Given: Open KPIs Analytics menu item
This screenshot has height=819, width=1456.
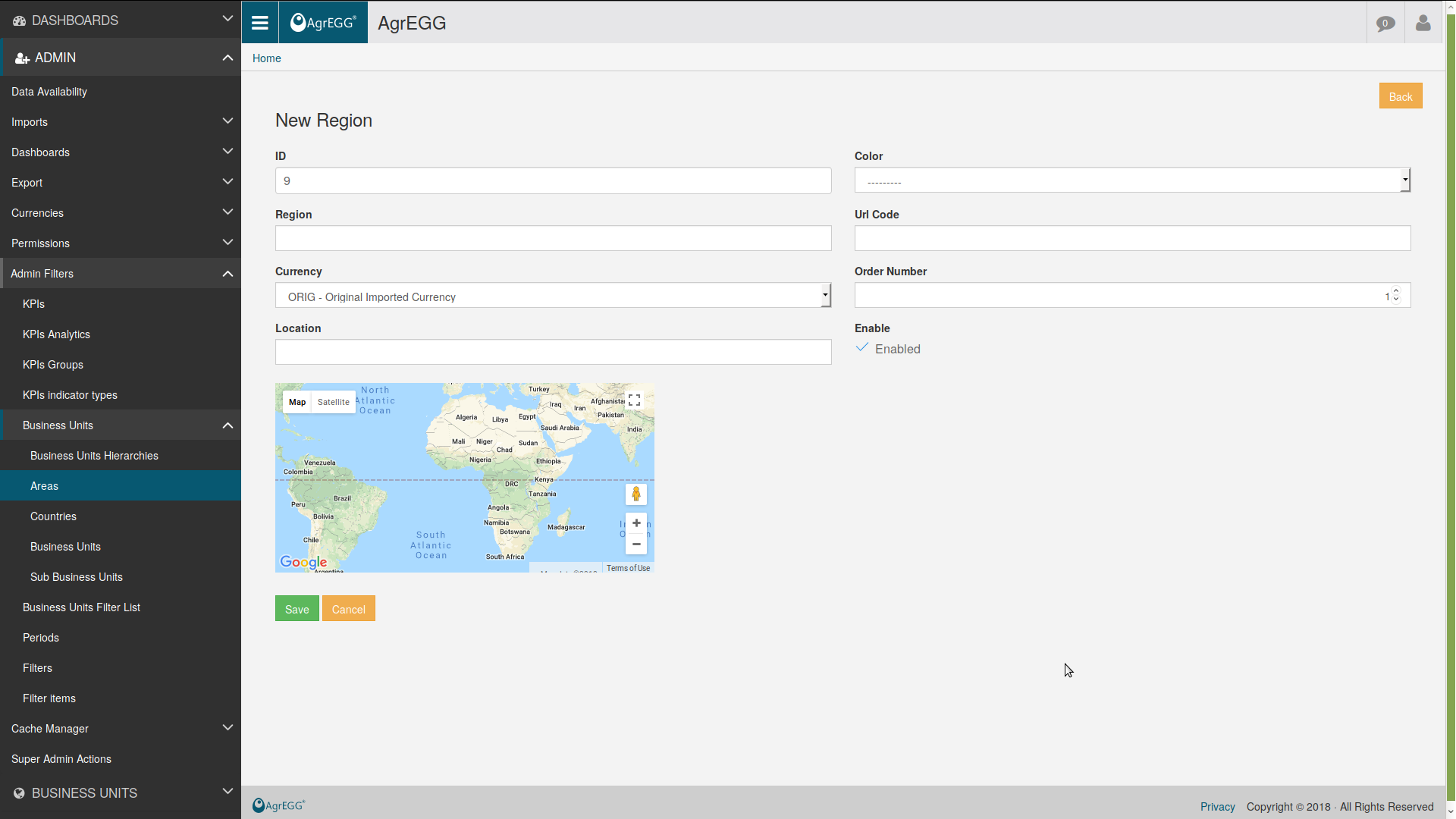Looking at the screenshot, I should click(121, 334).
